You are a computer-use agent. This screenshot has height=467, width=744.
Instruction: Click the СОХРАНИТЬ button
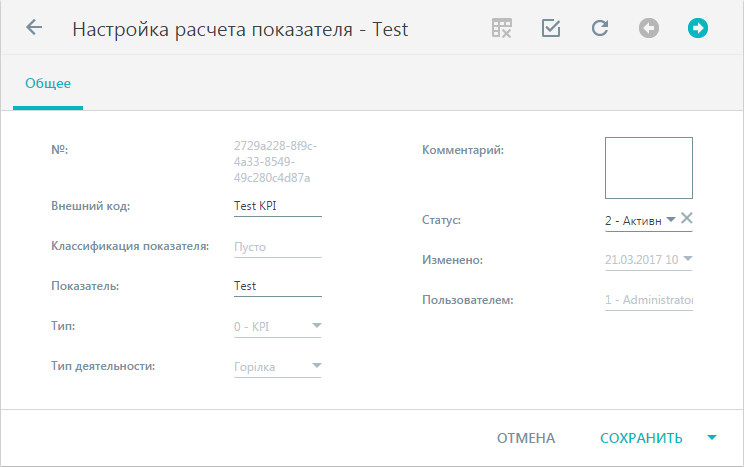click(x=641, y=438)
